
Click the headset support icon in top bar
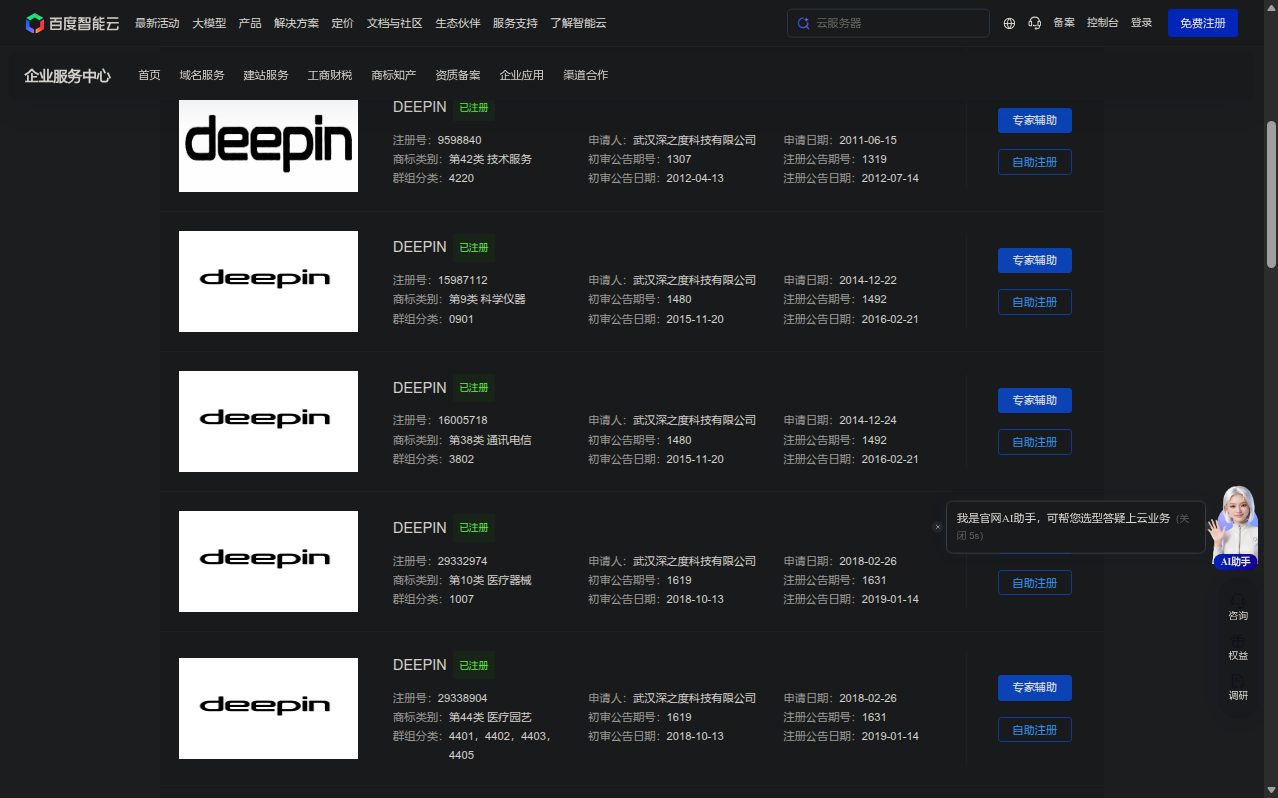click(x=1035, y=23)
